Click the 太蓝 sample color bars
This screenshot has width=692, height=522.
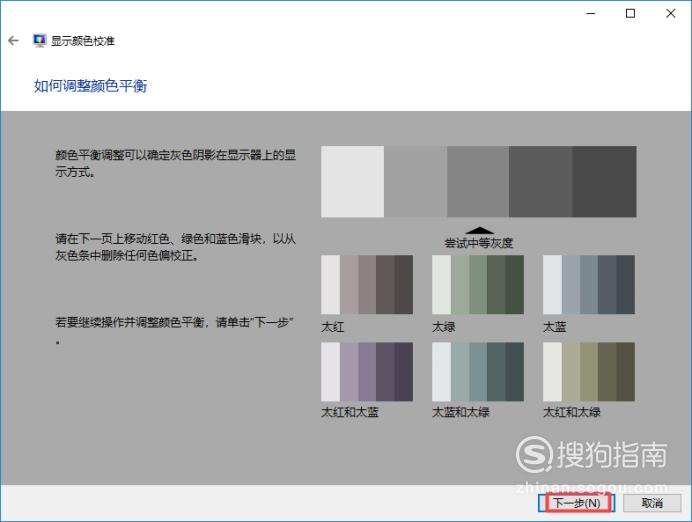click(589, 285)
